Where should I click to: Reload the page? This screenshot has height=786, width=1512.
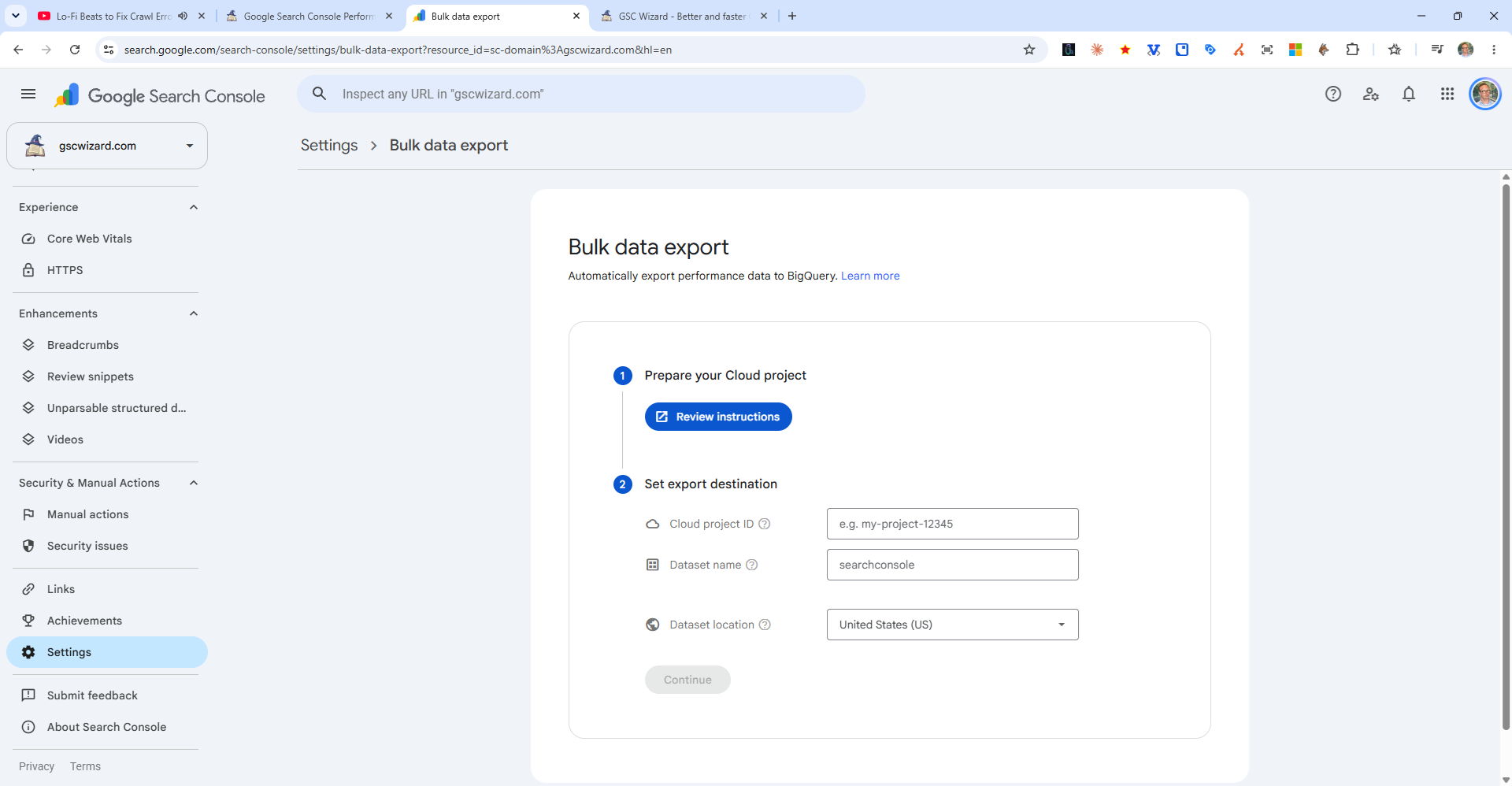(75, 50)
